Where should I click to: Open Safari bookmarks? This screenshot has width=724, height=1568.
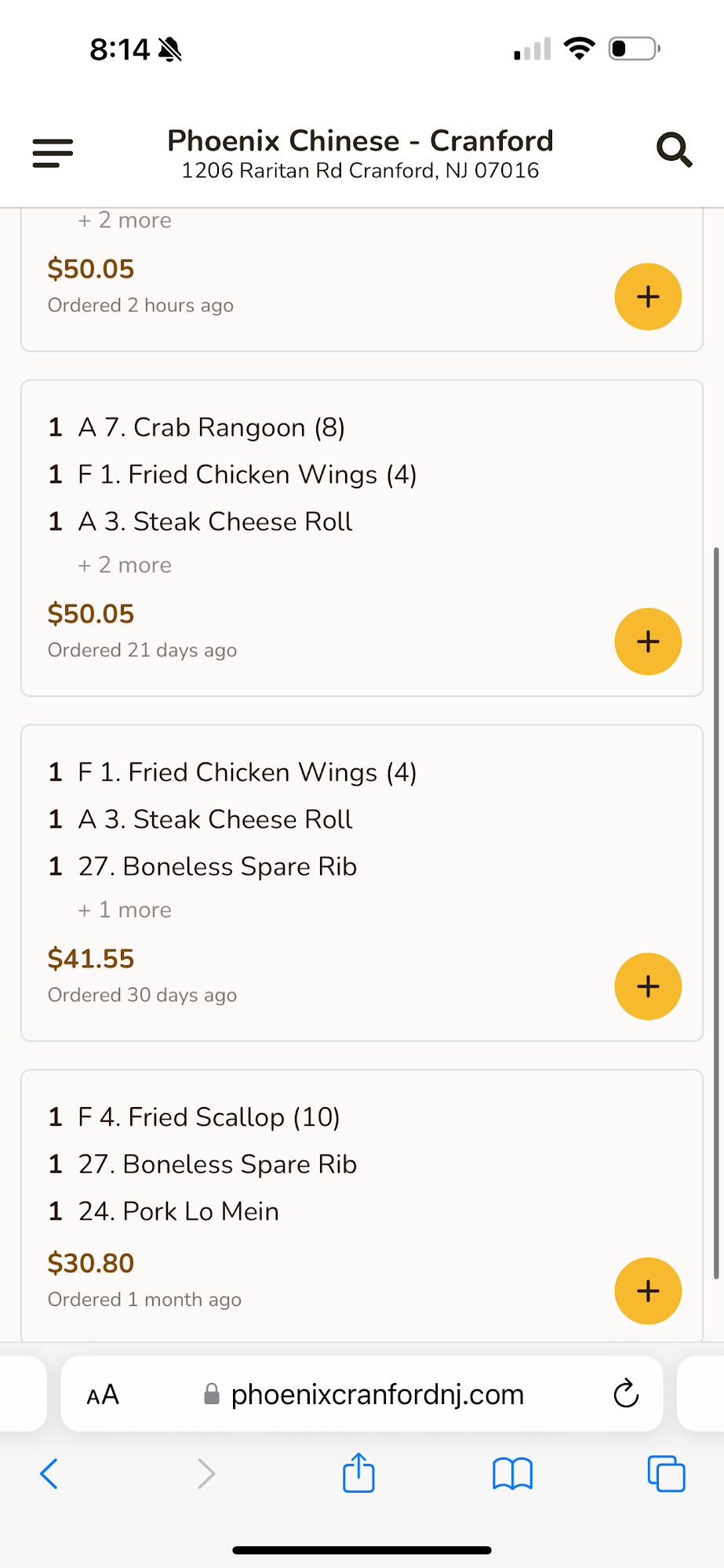(x=512, y=1474)
